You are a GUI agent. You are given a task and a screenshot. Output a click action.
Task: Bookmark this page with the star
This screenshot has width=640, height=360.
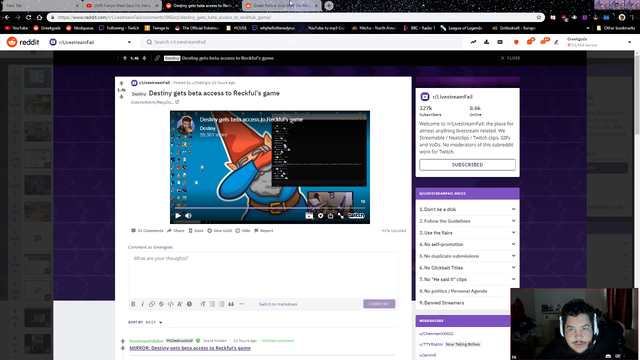point(539,18)
